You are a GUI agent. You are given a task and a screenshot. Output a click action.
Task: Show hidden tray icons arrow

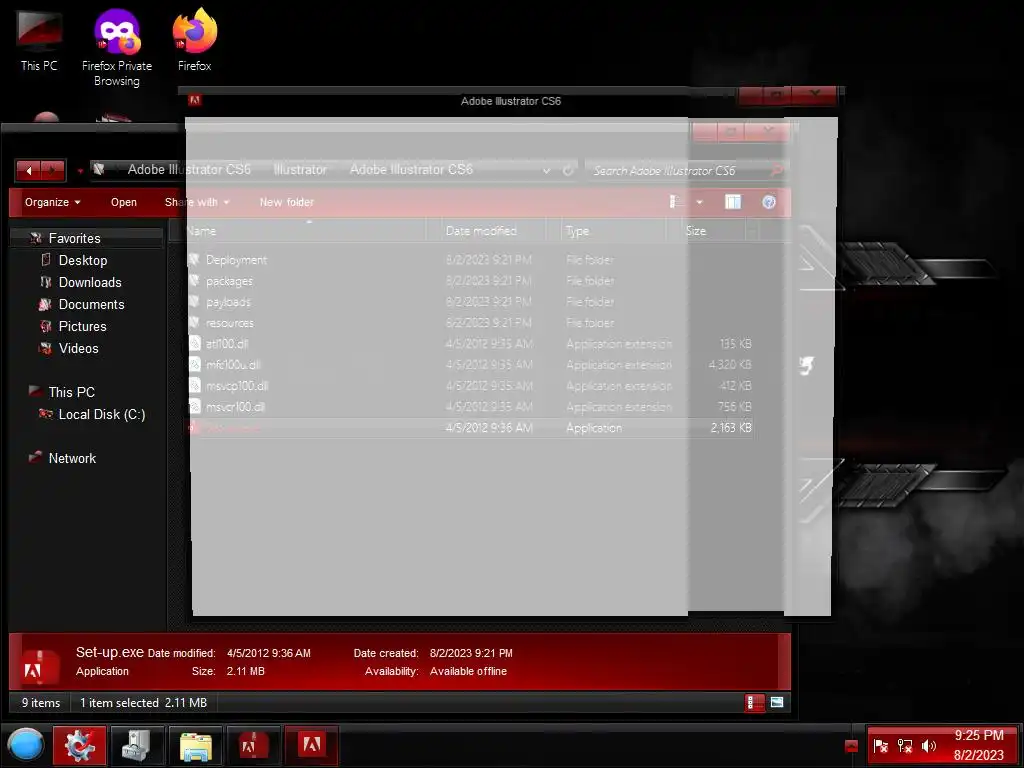pos(851,746)
